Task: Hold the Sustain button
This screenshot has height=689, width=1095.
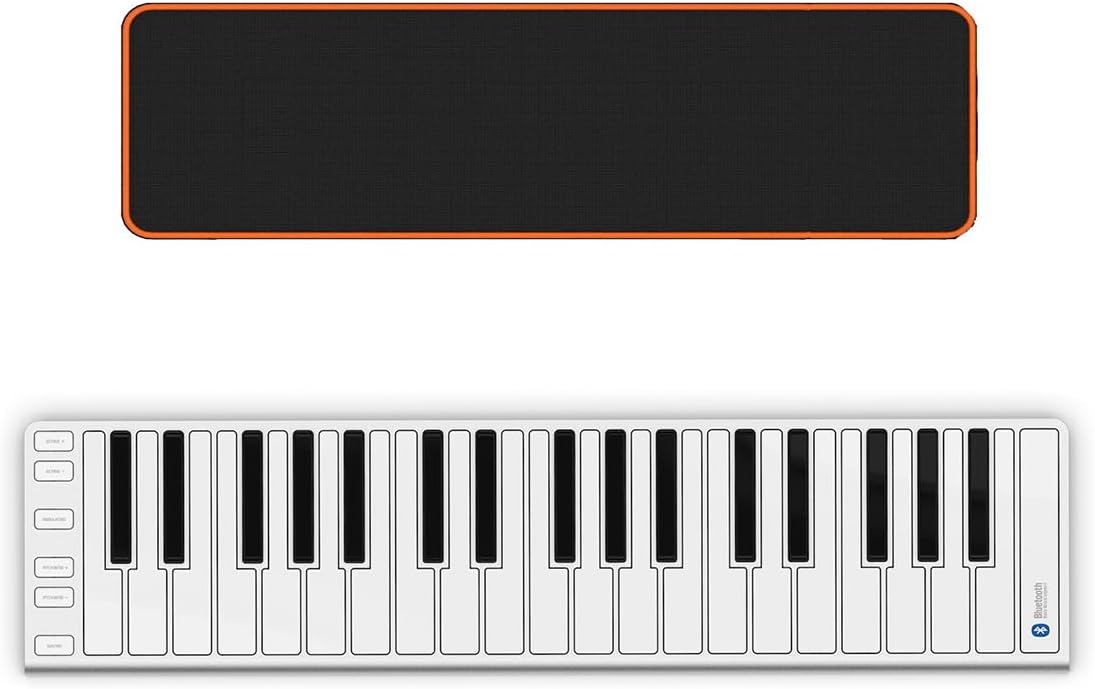Action: click(54, 646)
